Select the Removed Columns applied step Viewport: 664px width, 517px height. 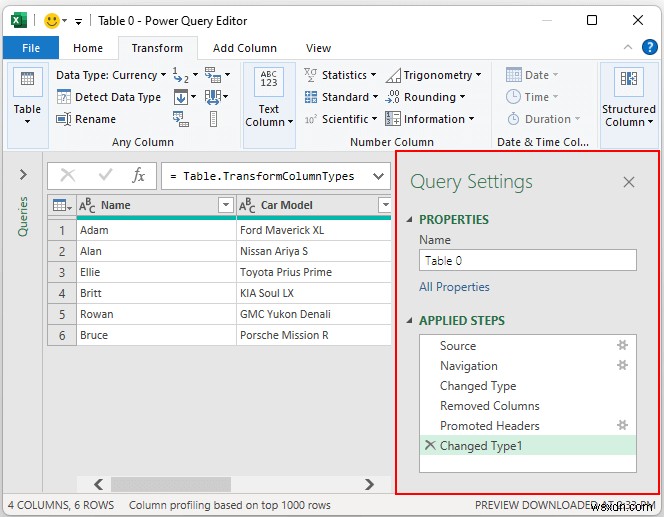pyautogui.click(x=528, y=406)
